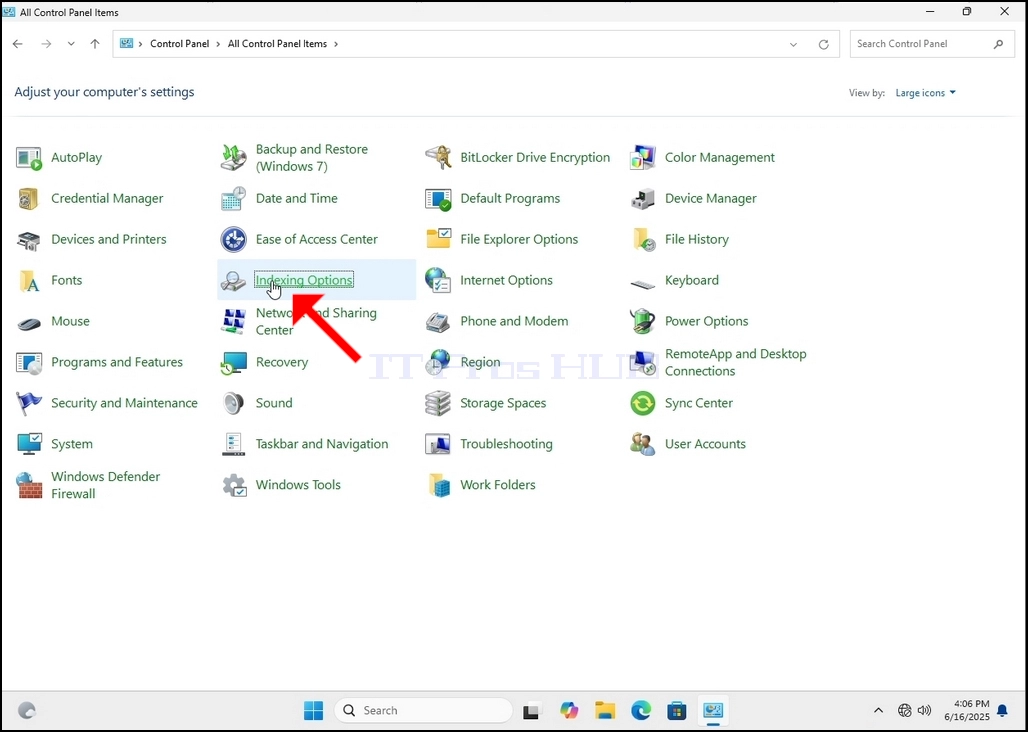The image size is (1028, 732).
Task: Click the Recovery icon
Action: tap(233, 362)
